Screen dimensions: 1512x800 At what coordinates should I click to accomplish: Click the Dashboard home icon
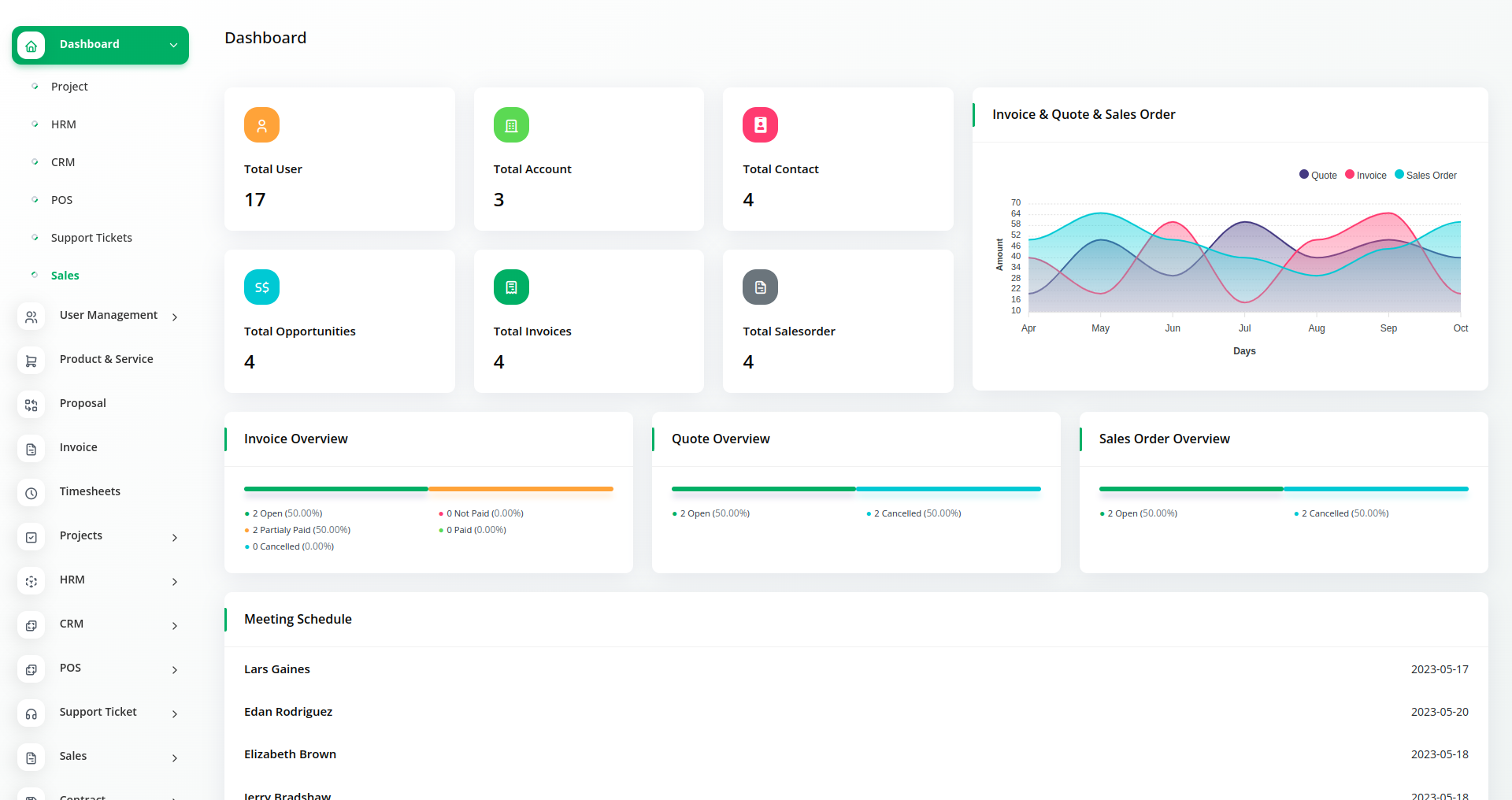click(31, 46)
